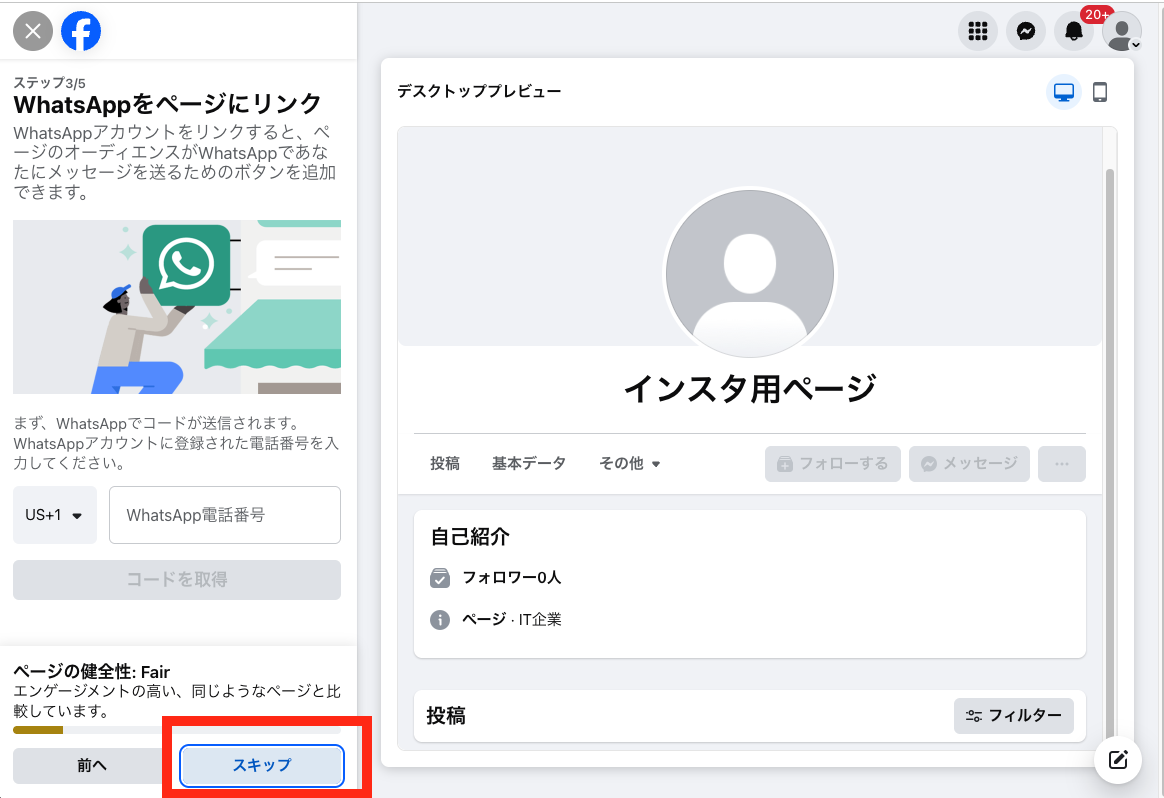Click the followers checkmark icon in 自己紹介

point(438,576)
